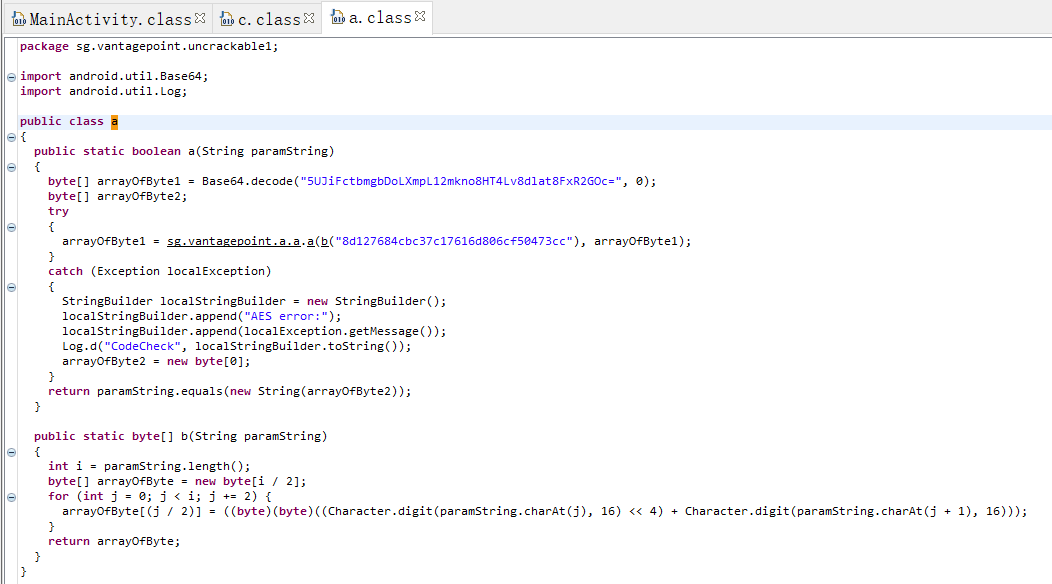Close the MainActivity.class tab

coord(200,18)
